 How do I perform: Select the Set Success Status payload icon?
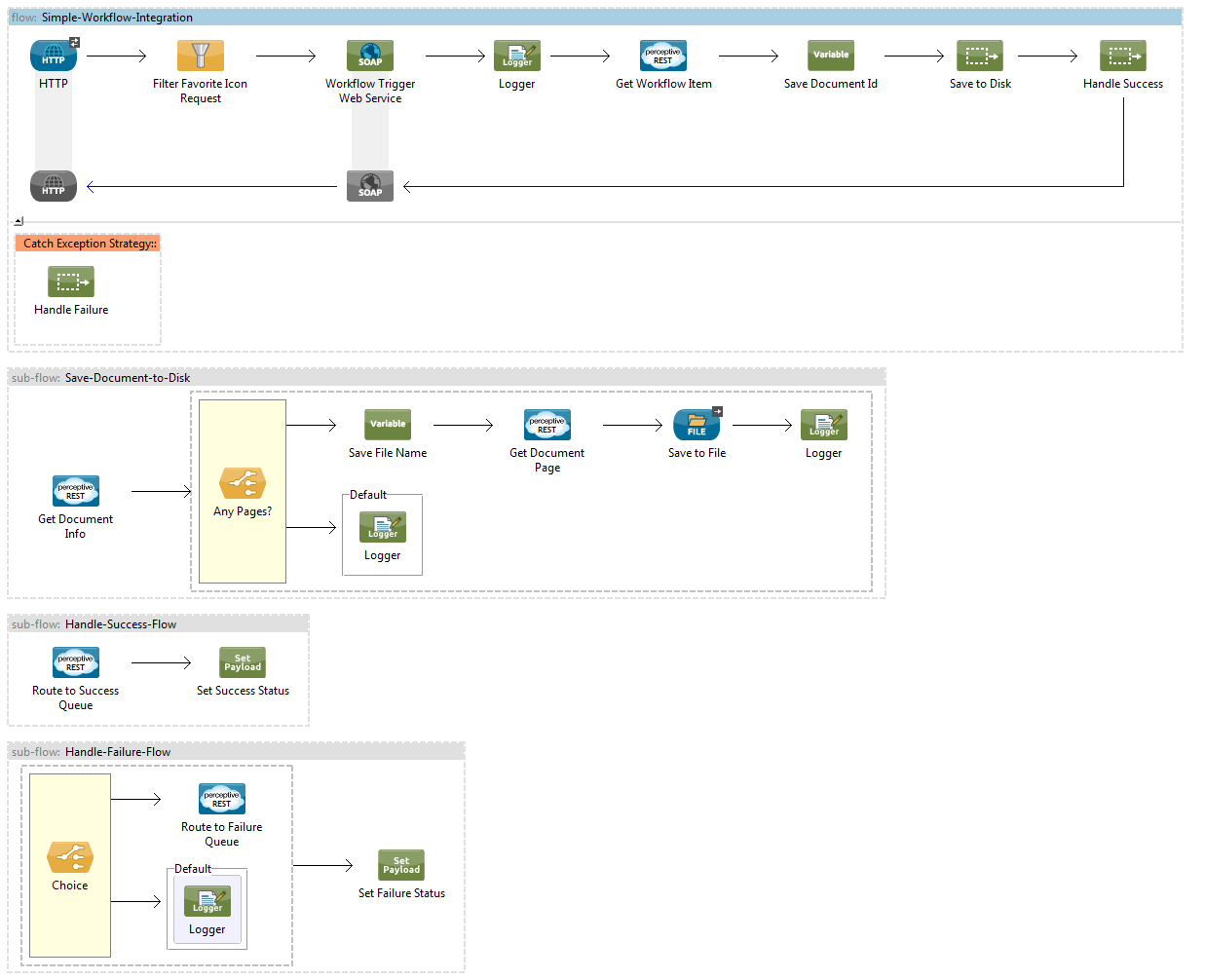243,662
